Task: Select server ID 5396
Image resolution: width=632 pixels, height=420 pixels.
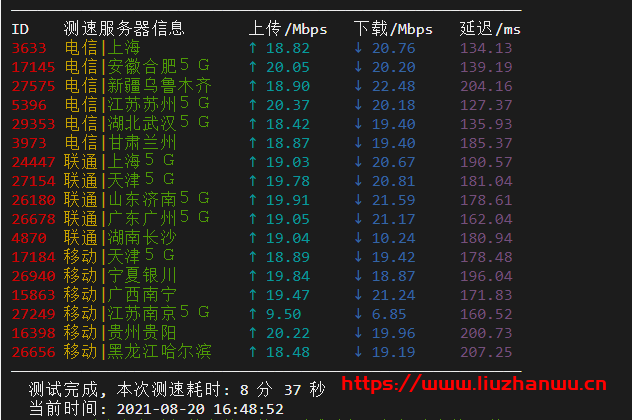Action: click(29, 105)
